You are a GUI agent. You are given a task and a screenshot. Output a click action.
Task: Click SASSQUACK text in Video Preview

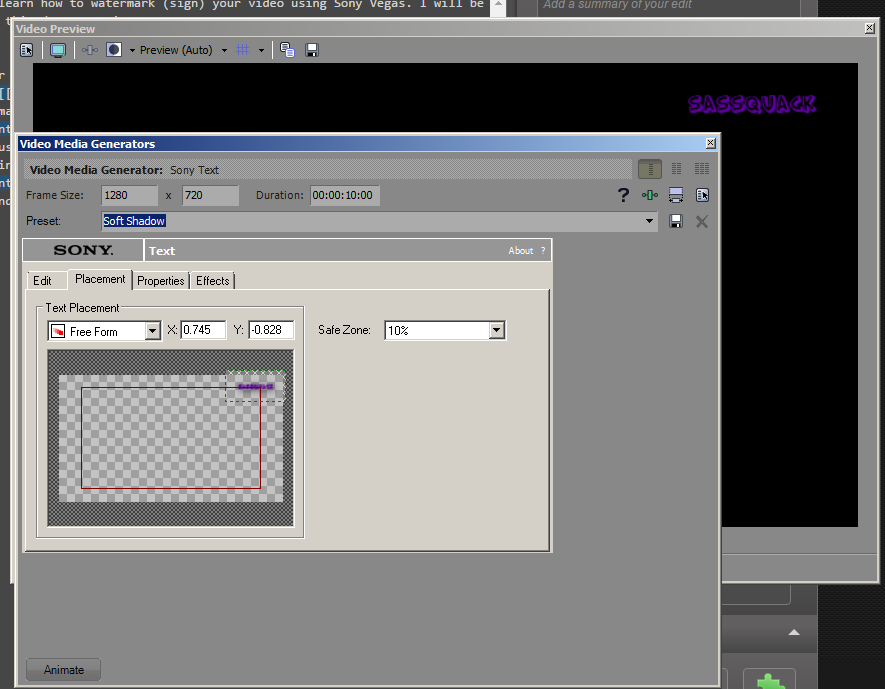752,104
